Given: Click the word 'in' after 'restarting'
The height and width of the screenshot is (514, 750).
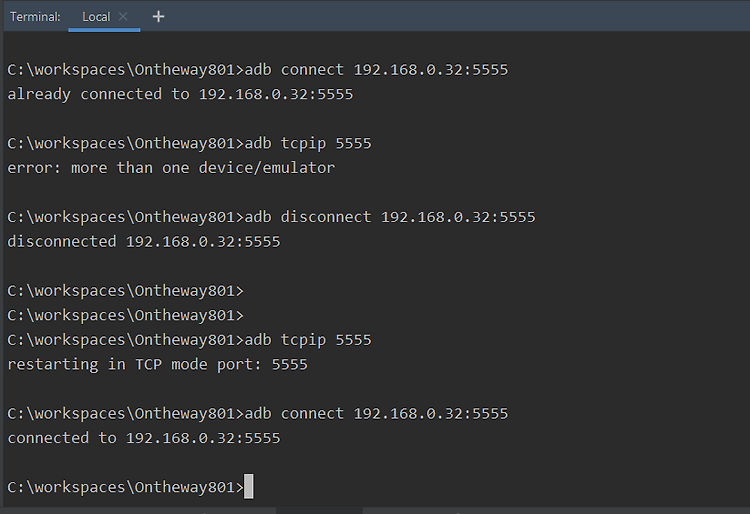Looking at the screenshot, I should click(117, 364).
